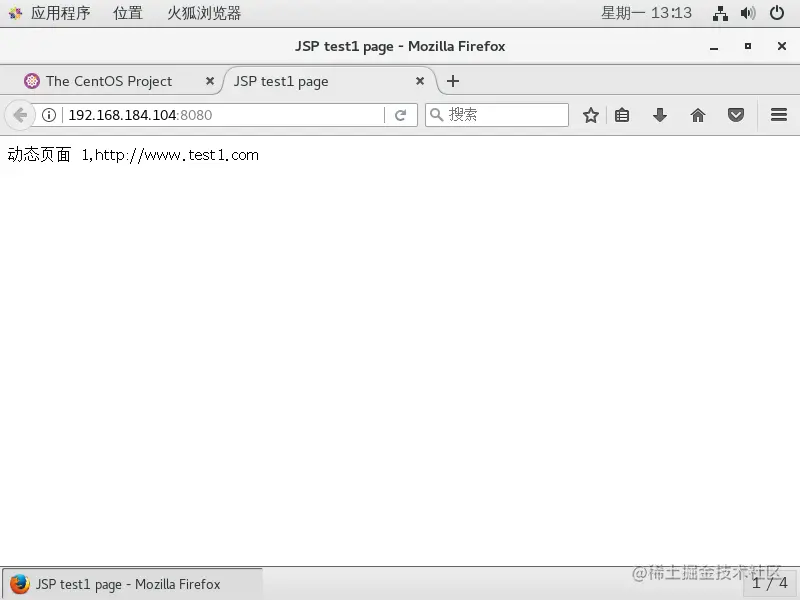Click the 搜索 search field
Viewport: 800px width, 600px height.
(x=497, y=115)
